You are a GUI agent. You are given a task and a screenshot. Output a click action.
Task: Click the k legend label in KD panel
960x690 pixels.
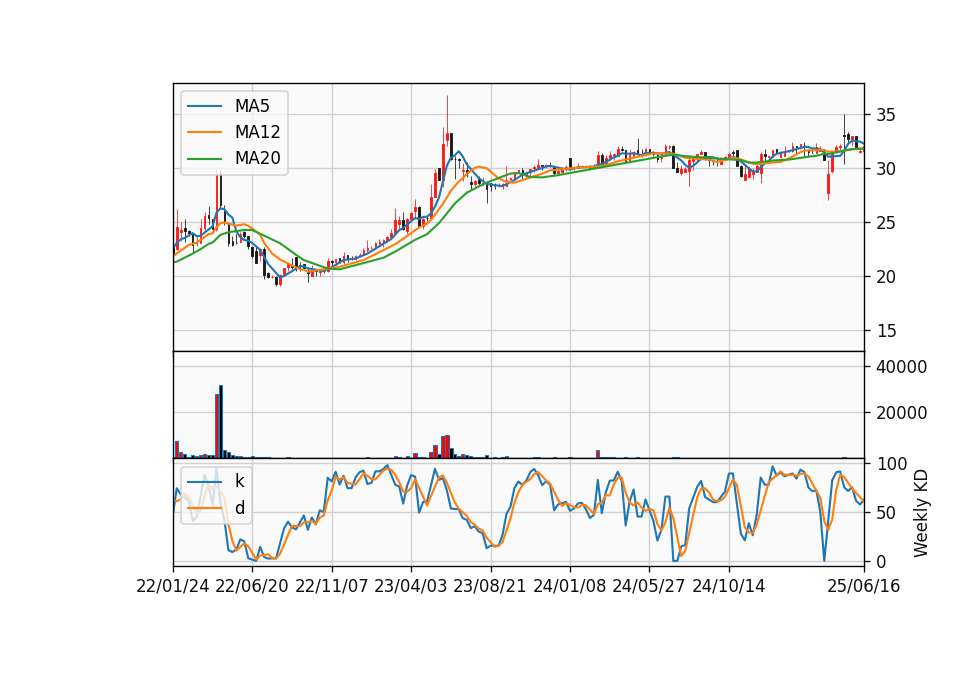click(x=240, y=481)
